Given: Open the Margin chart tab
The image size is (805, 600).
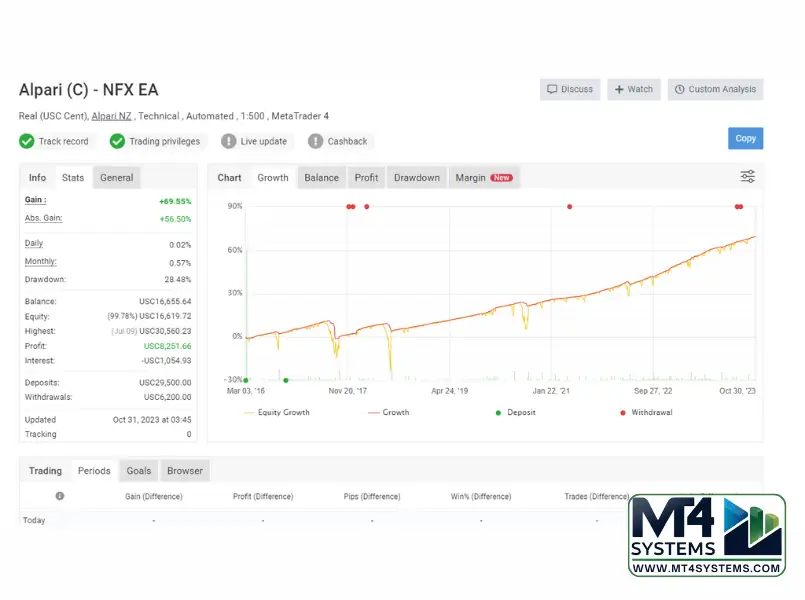Looking at the screenshot, I should (x=483, y=178).
